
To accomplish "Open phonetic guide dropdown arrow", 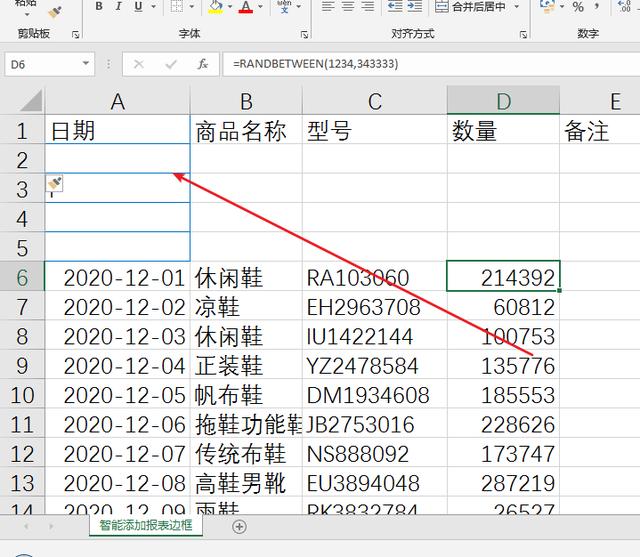I will (299, 7).
